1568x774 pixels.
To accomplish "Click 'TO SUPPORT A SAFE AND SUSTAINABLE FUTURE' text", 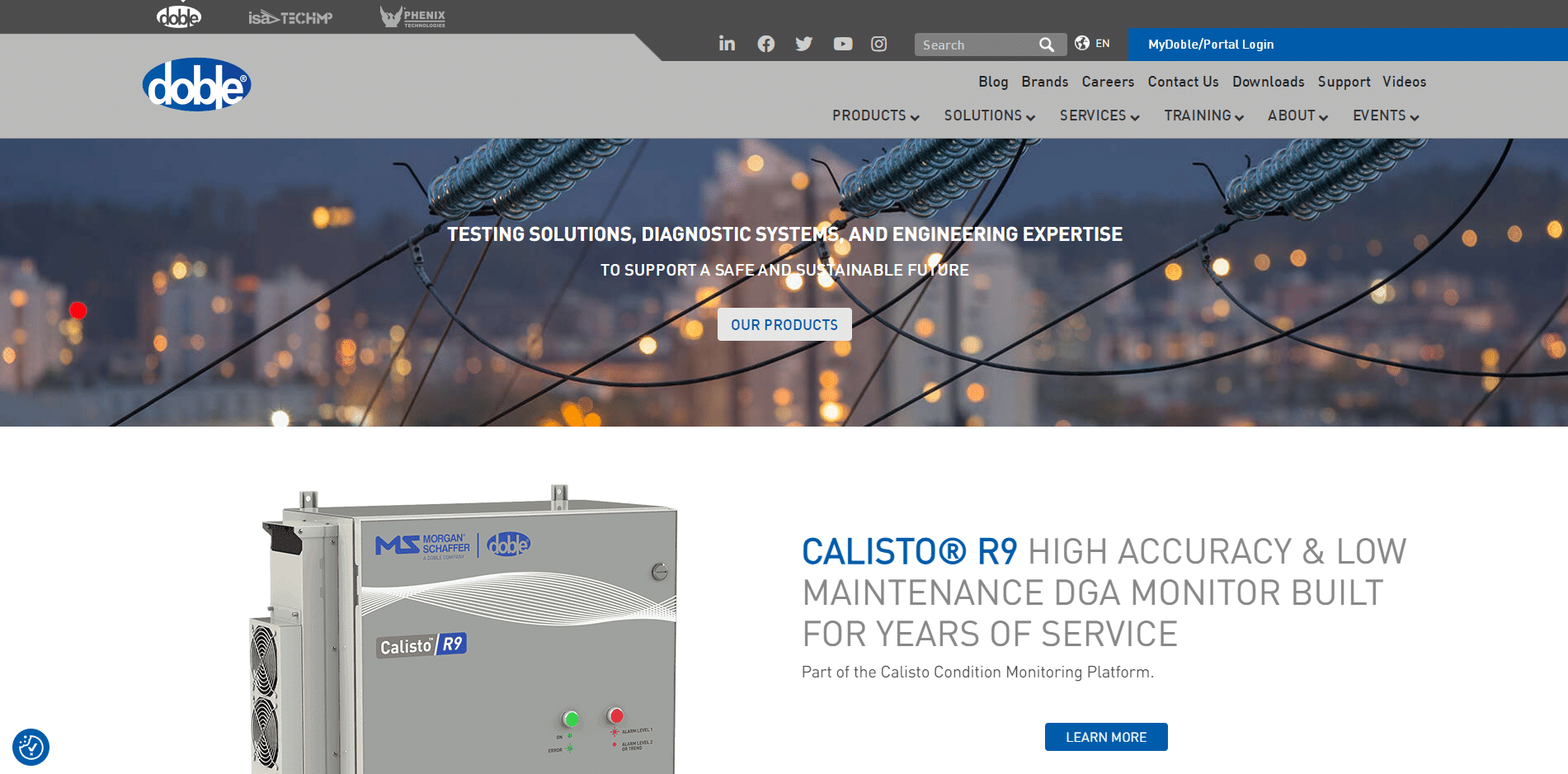I will pyautogui.click(x=784, y=270).
